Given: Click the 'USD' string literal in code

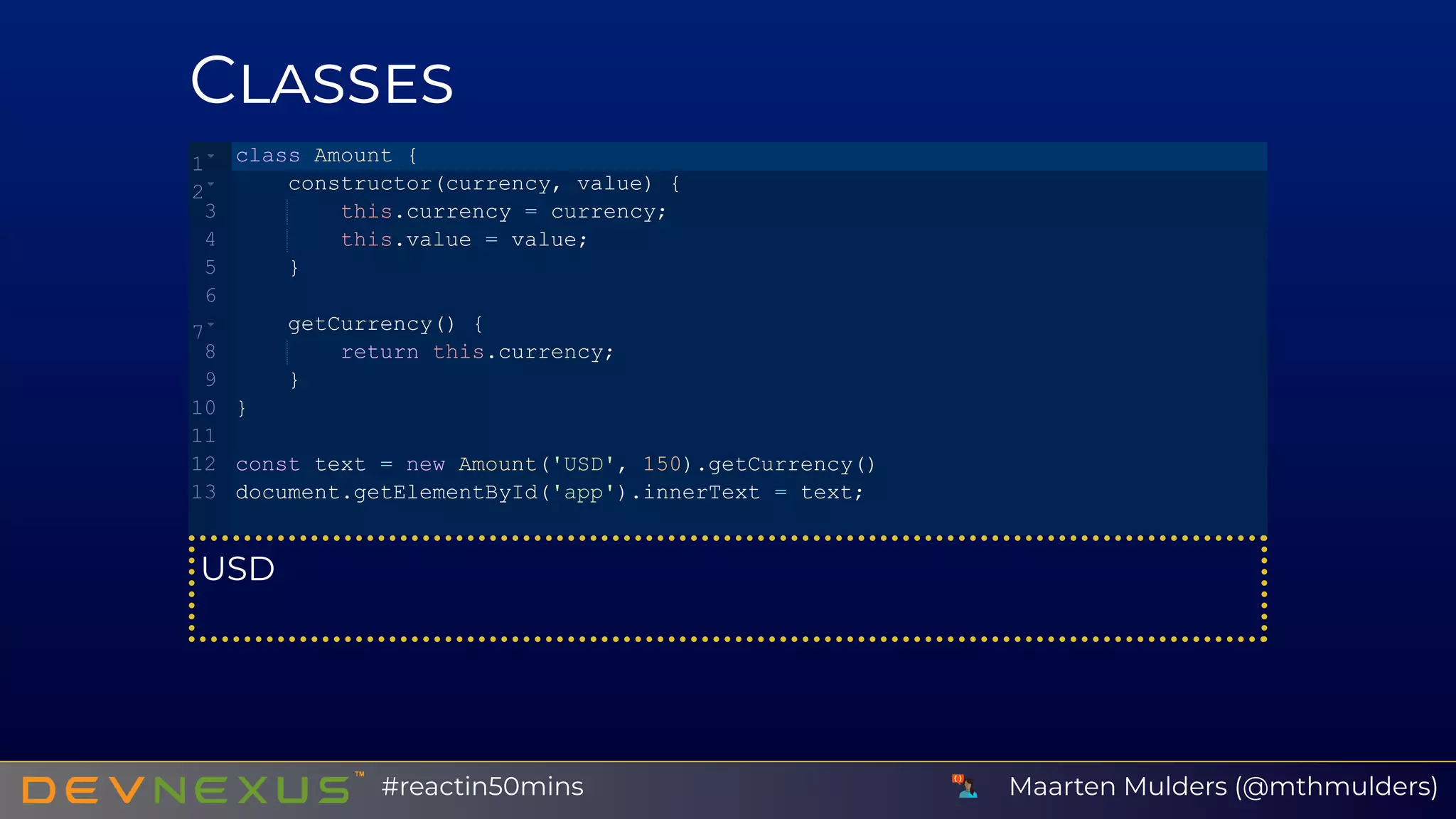Looking at the screenshot, I should (x=583, y=464).
